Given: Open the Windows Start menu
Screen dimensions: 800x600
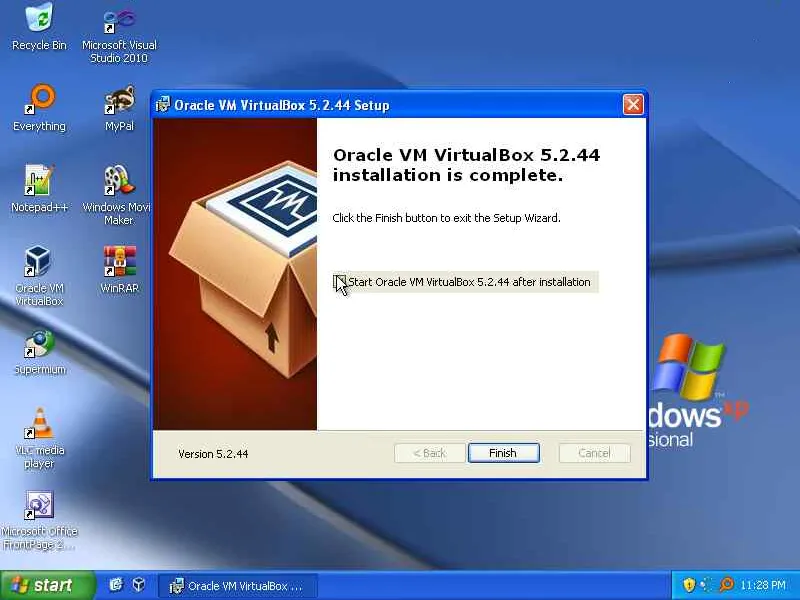Looking at the screenshot, I should [x=47, y=585].
